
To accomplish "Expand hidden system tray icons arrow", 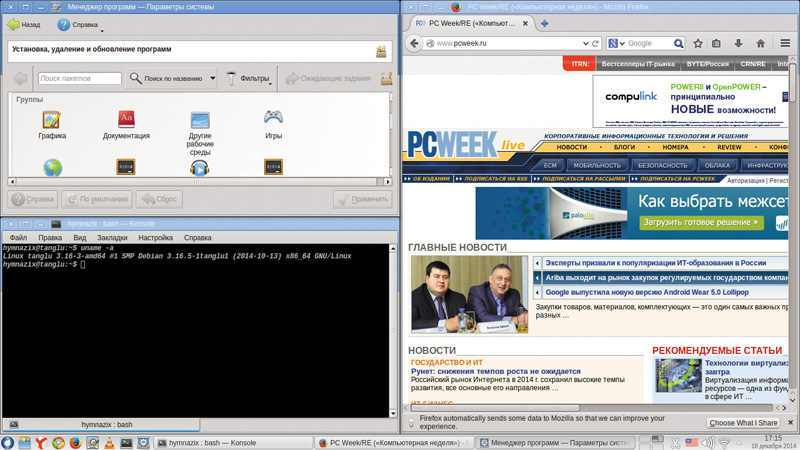I will [740, 443].
